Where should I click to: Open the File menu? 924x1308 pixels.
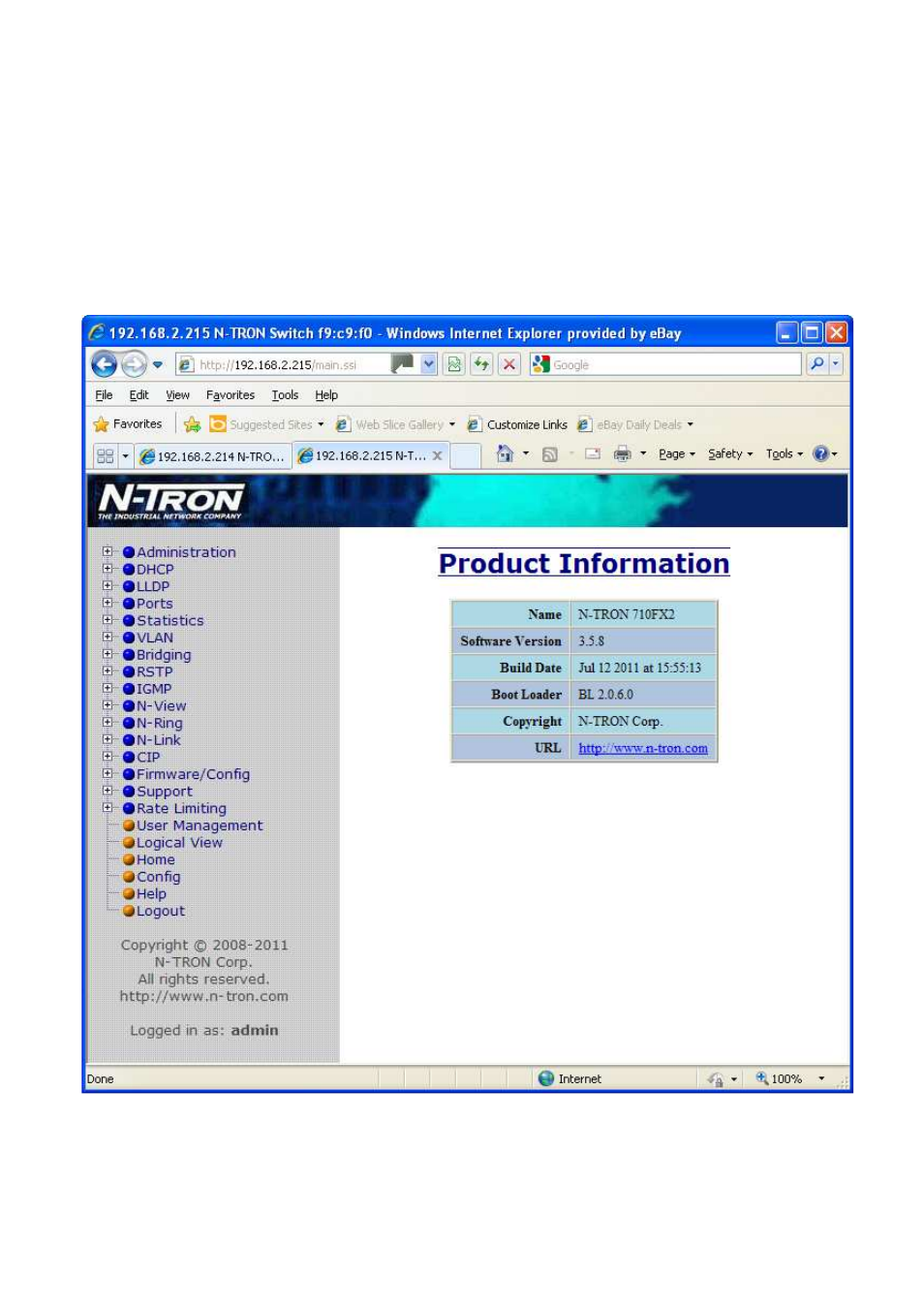coord(104,395)
